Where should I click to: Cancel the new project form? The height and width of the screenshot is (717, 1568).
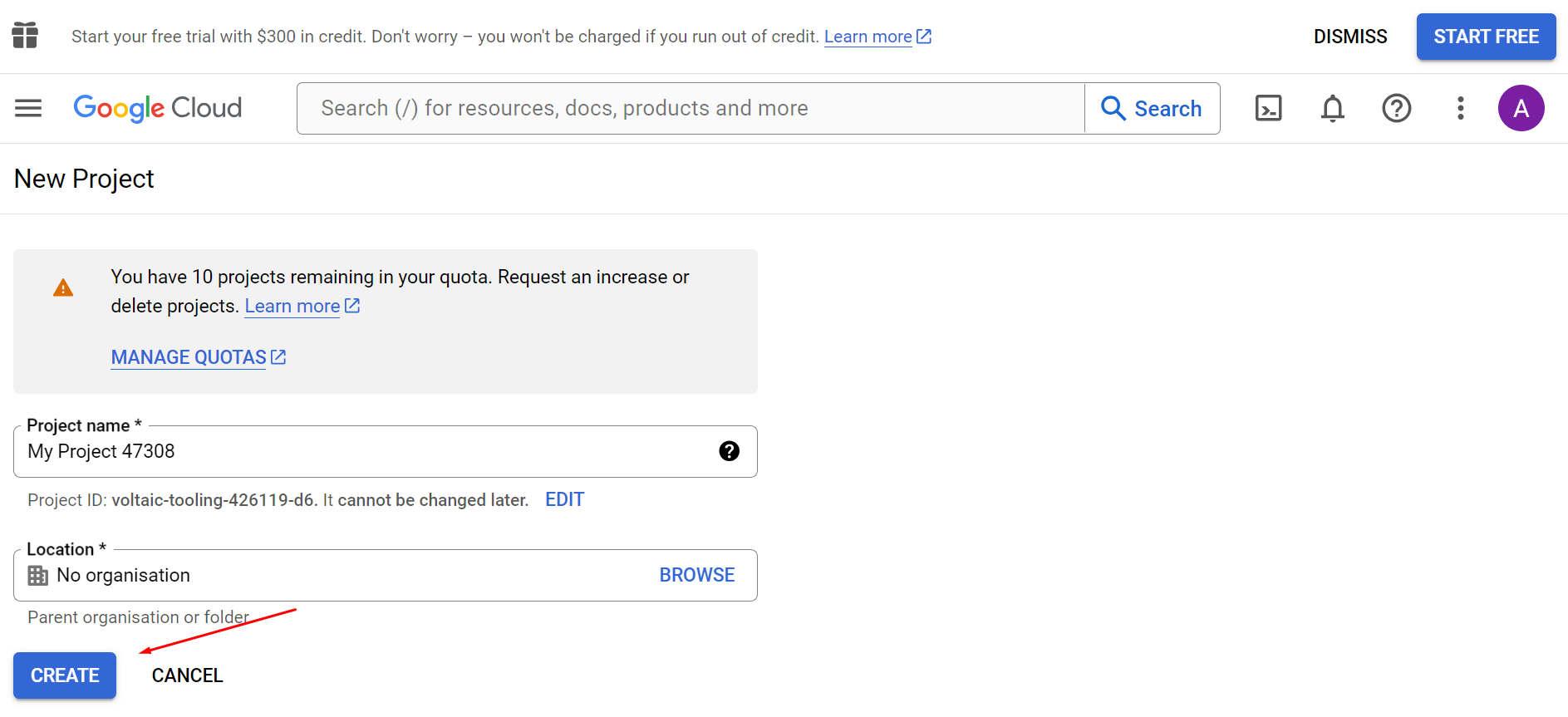(187, 675)
